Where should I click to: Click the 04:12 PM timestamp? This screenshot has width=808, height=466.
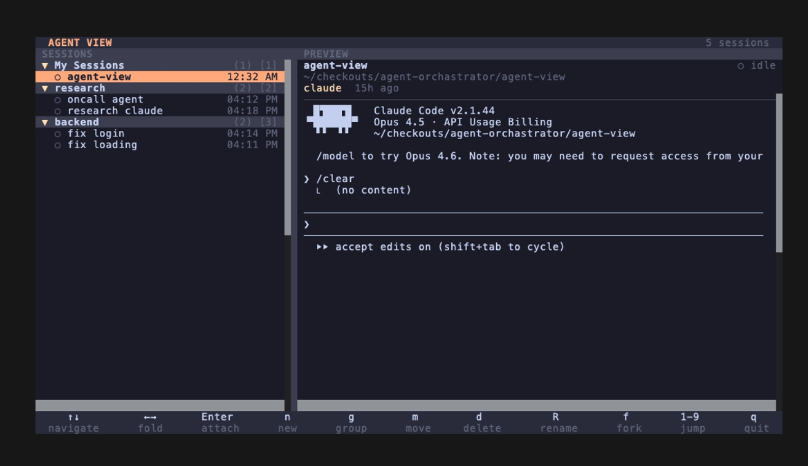pos(252,99)
